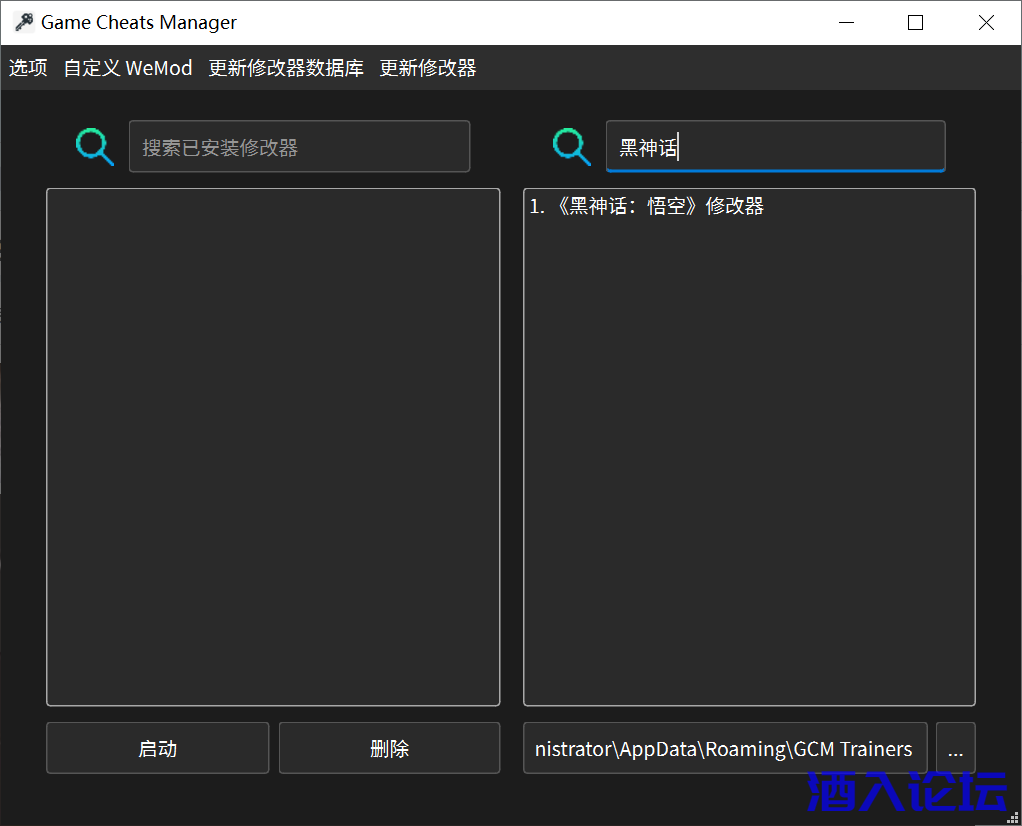Click the Game Cheats Manager title text
Image resolution: width=1022 pixels, height=826 pixels.
point(139,23)
